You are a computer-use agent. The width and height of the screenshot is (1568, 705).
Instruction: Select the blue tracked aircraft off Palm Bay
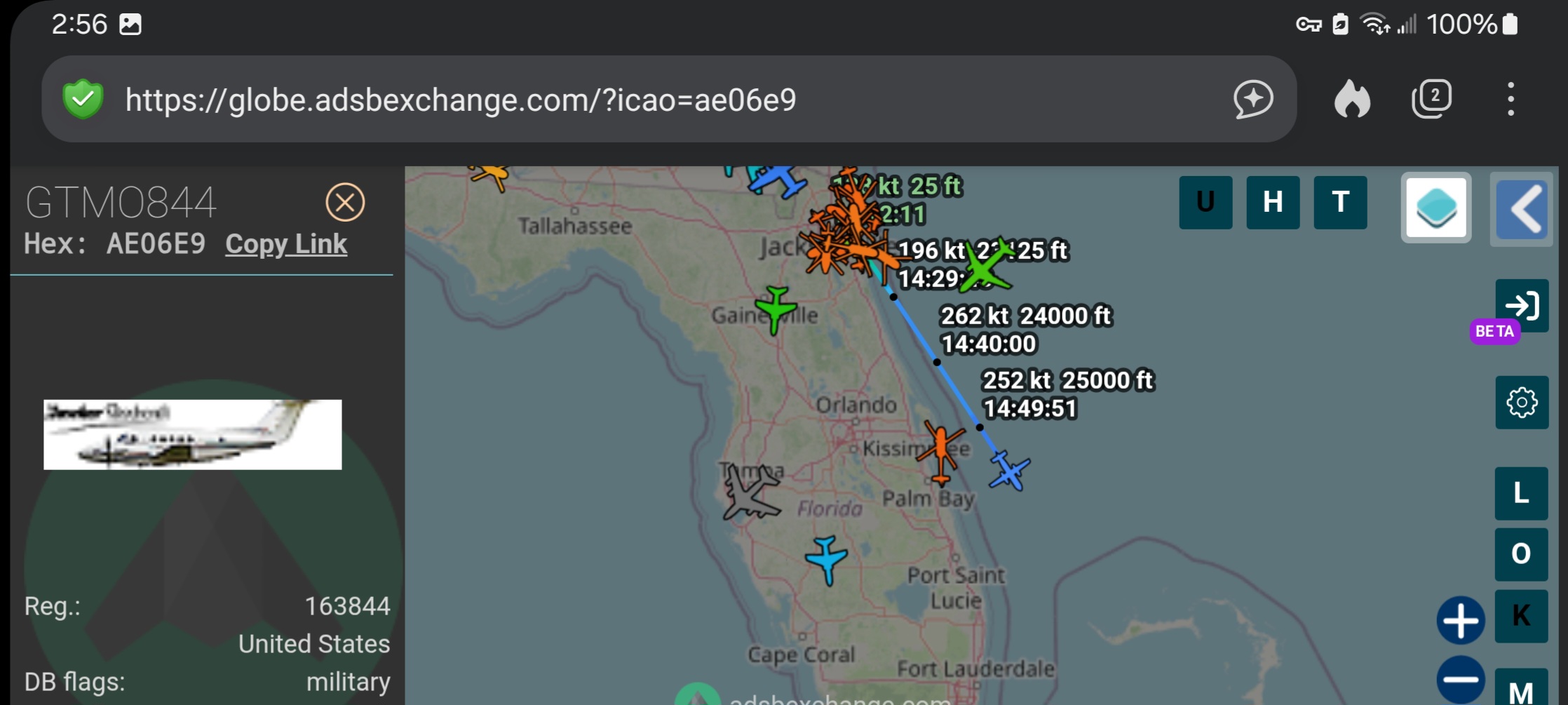(x=1010, y=471)
